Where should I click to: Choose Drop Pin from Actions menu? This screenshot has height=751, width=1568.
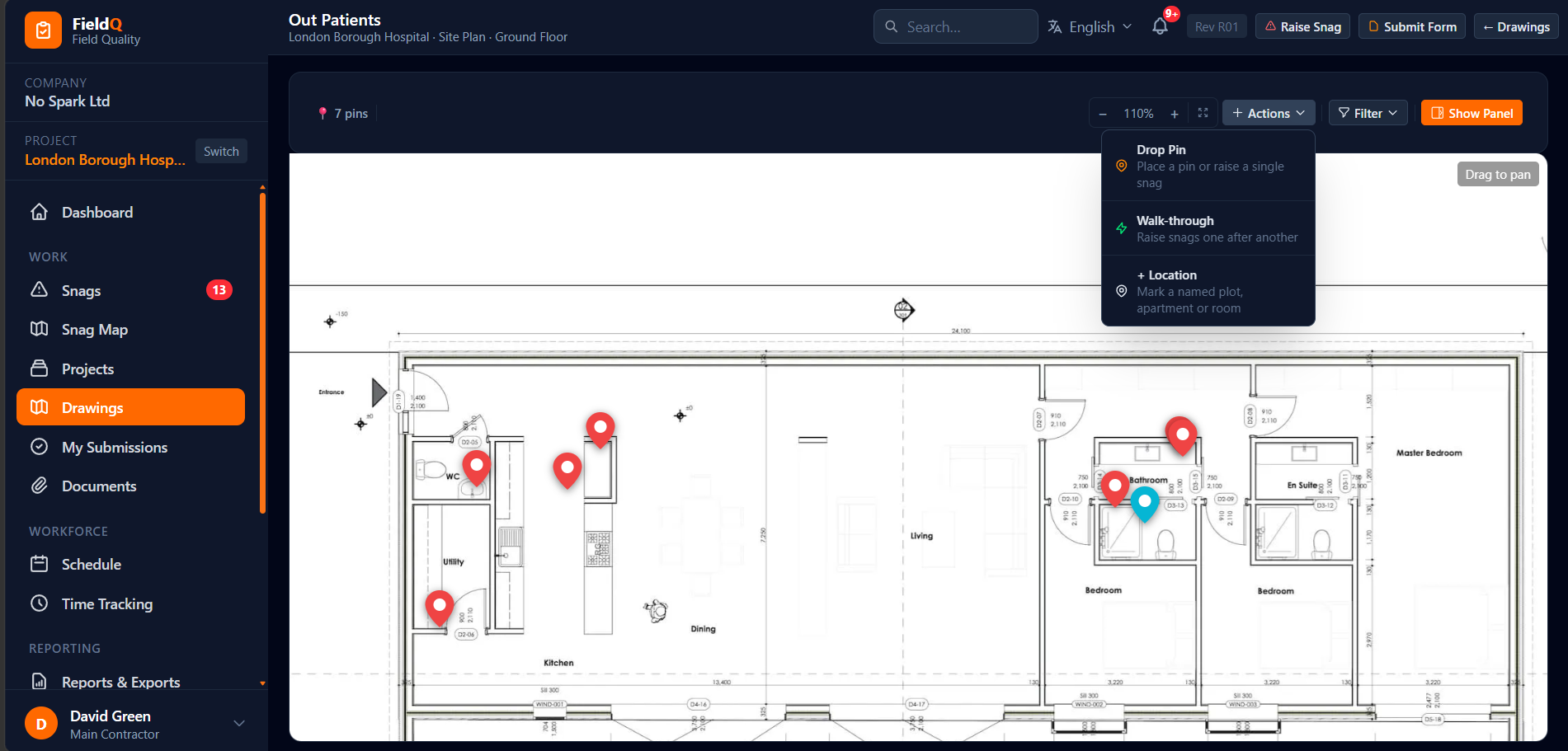(1208, 166)
